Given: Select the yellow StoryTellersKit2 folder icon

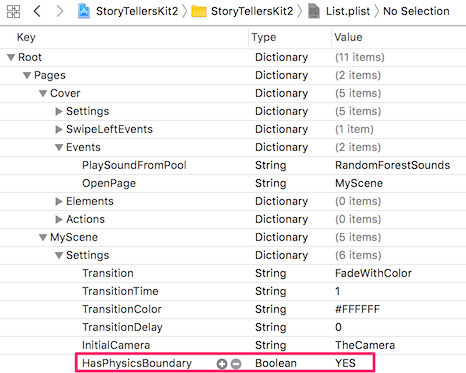Looking at the screenshot, I should point(199,12).
